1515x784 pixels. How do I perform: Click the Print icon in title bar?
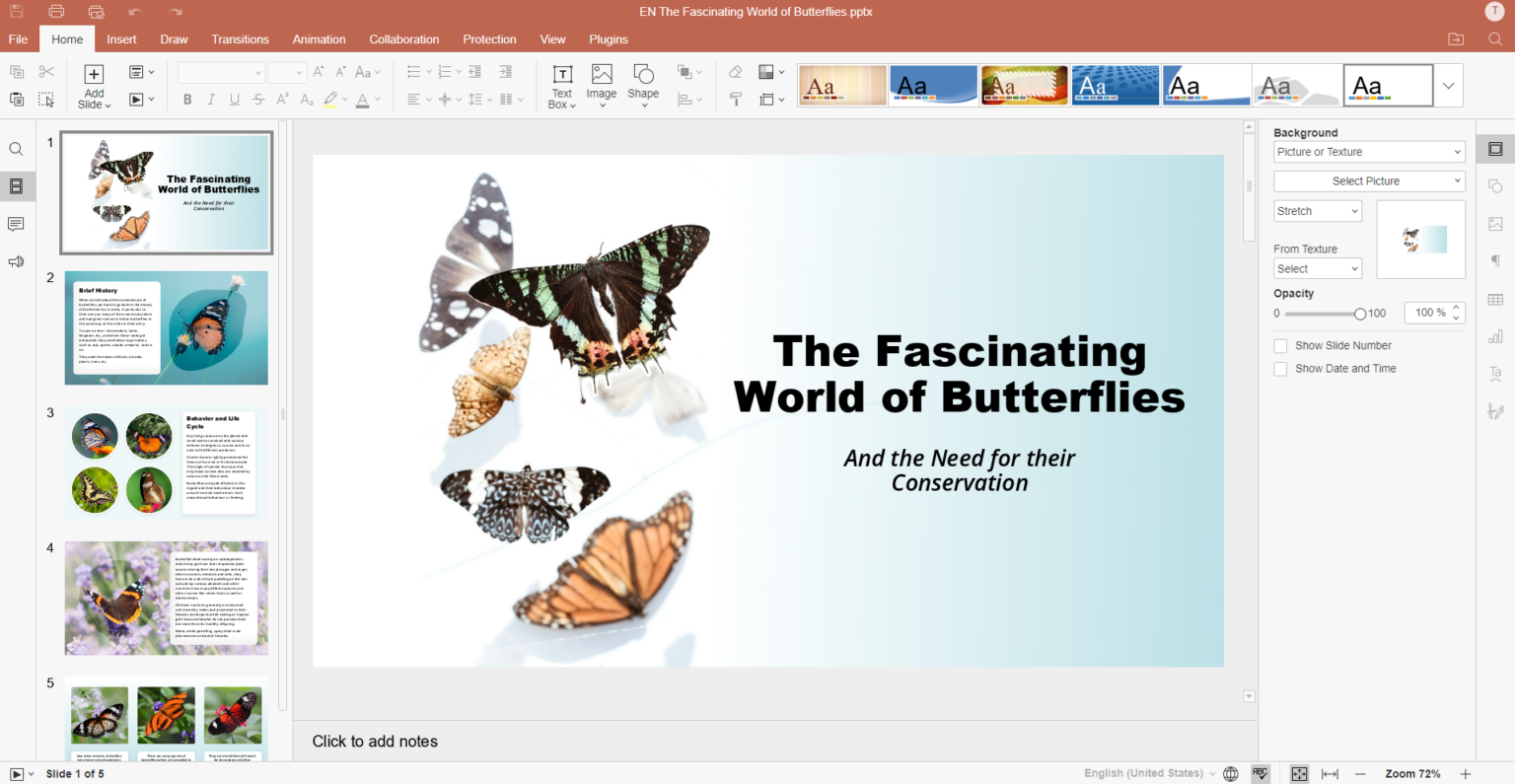(x=56, y=12)
